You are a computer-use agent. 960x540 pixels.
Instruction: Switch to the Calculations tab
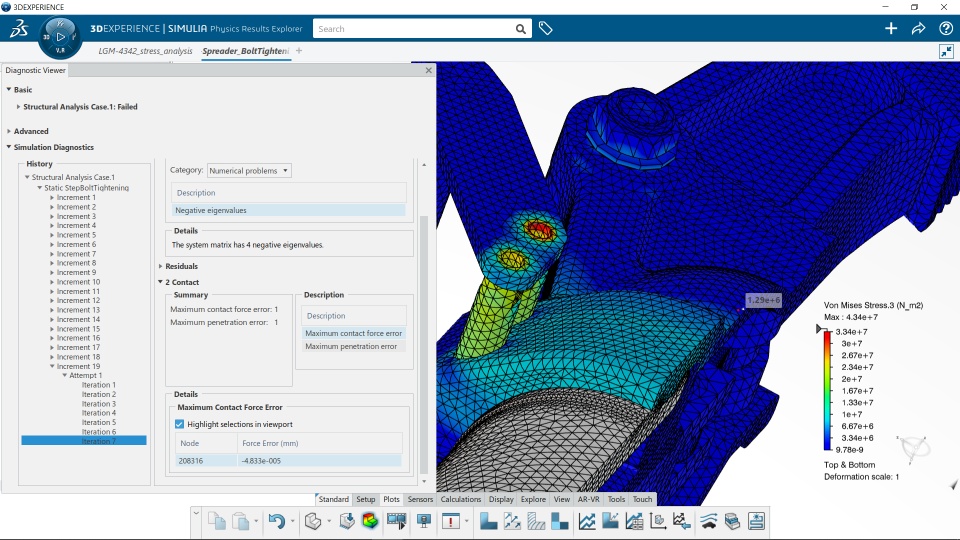[x=460, y=499]
